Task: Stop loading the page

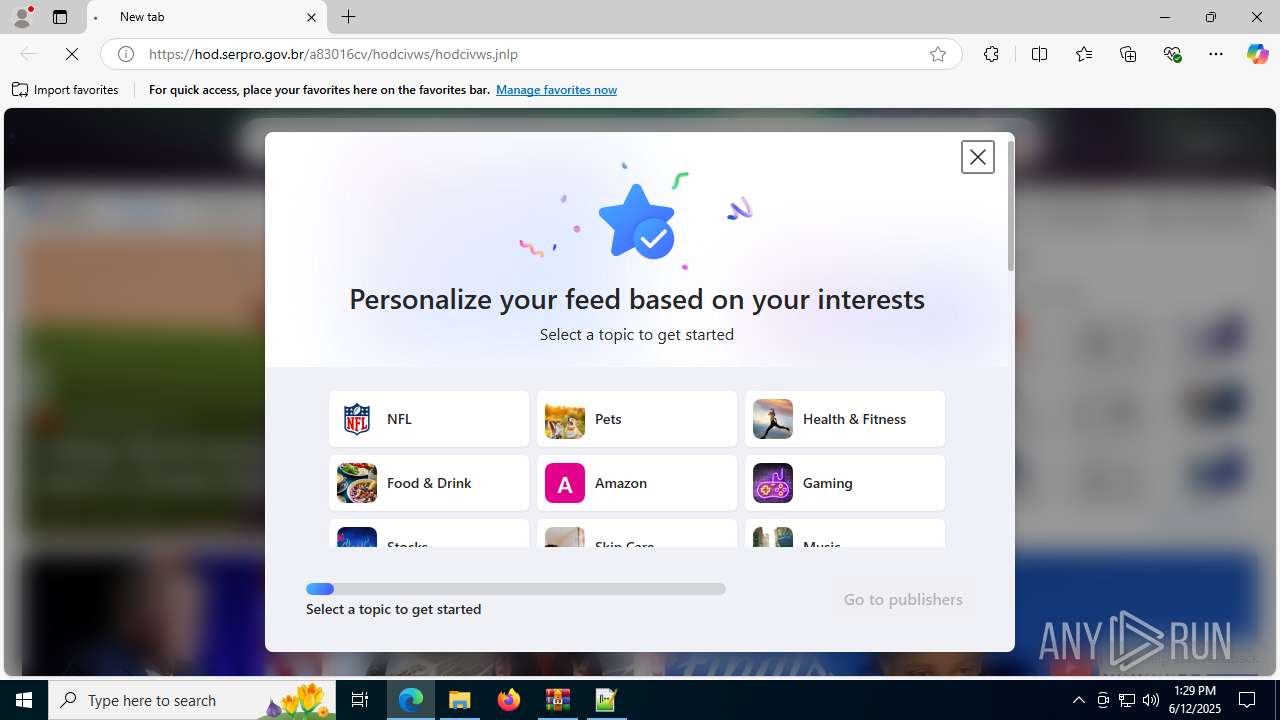Action: click(72, 54)
